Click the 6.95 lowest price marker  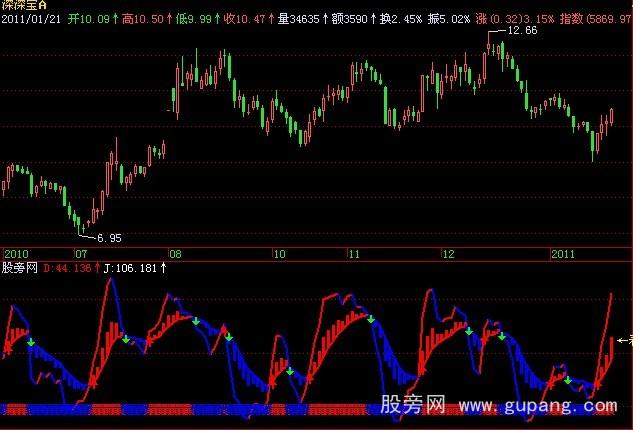click(105, 238)
